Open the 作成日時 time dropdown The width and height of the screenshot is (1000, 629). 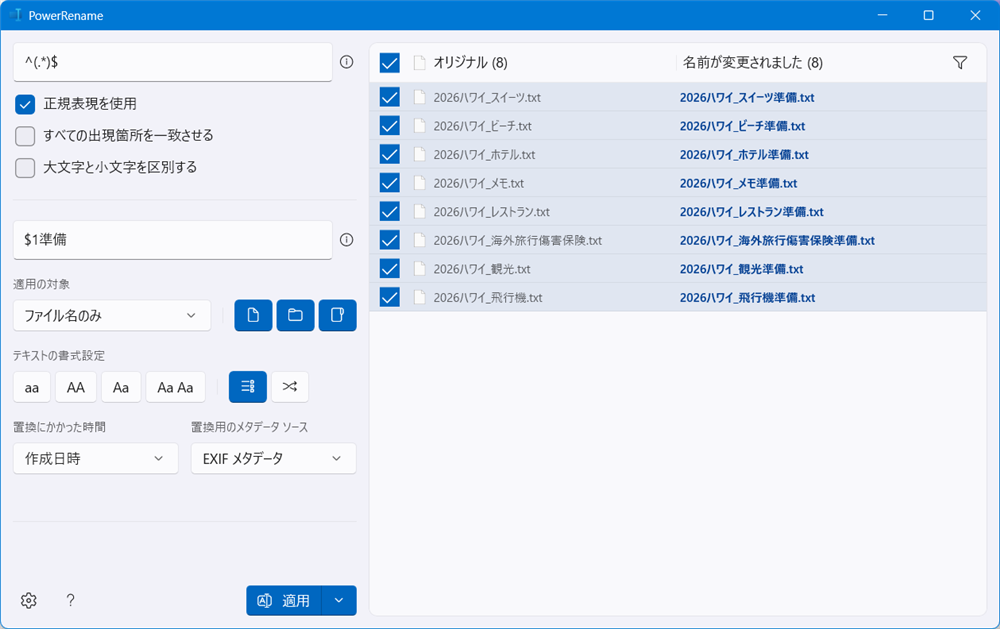click(x=95, y=458)
